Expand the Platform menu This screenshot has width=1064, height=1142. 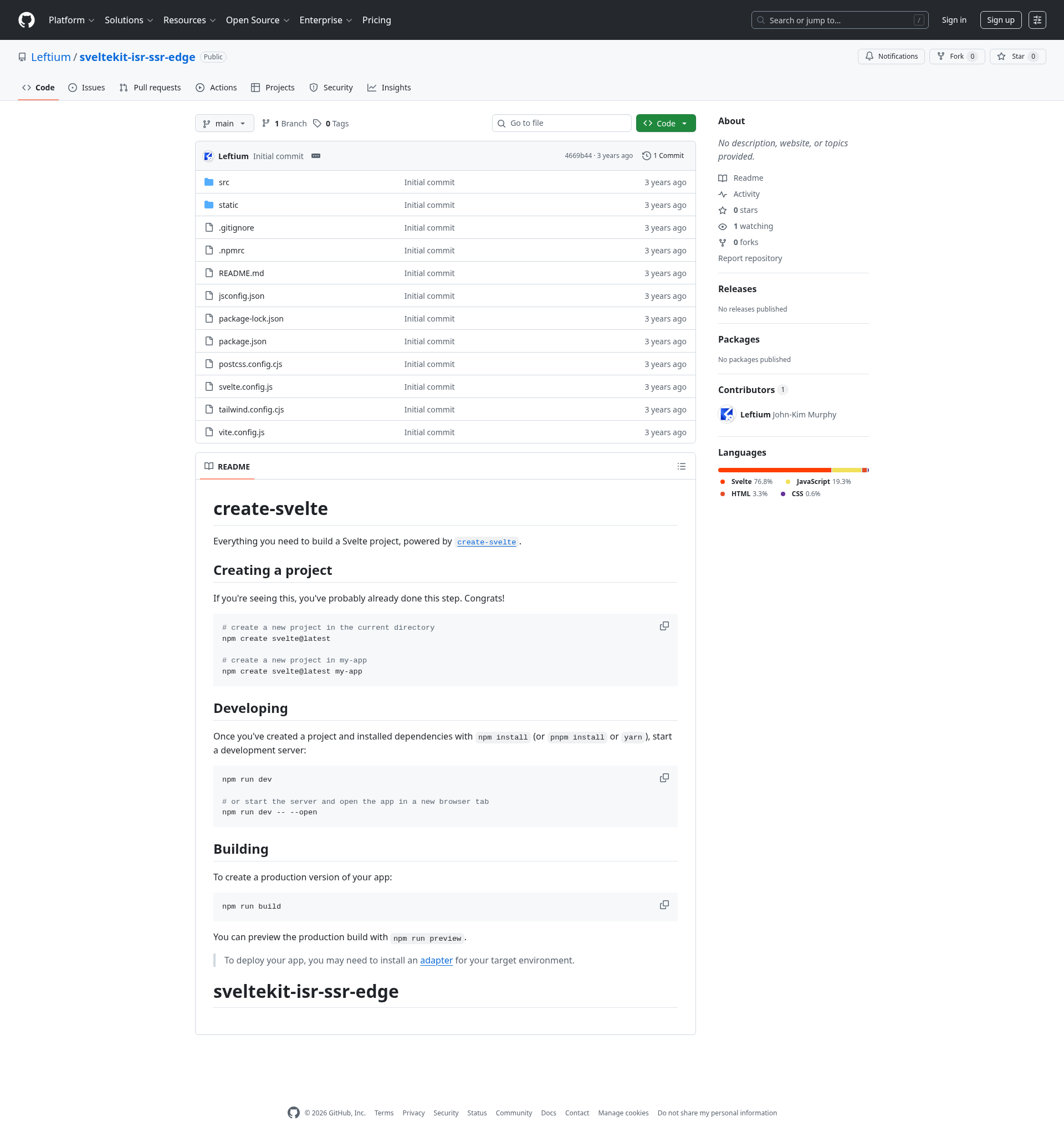[x=72, y=20]
